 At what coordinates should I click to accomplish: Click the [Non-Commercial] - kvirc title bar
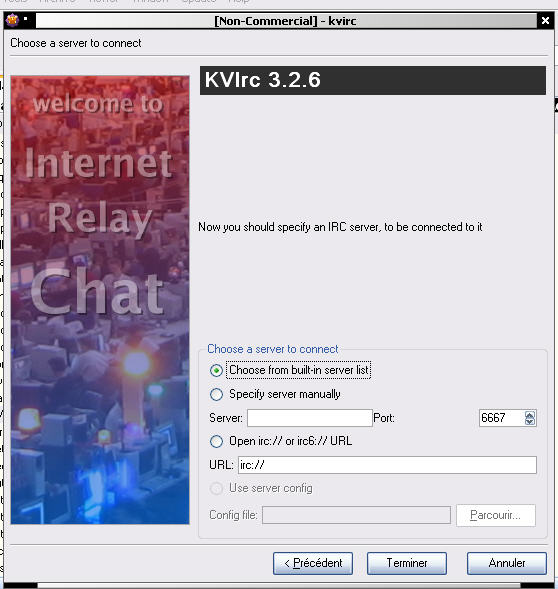point(286,21)
